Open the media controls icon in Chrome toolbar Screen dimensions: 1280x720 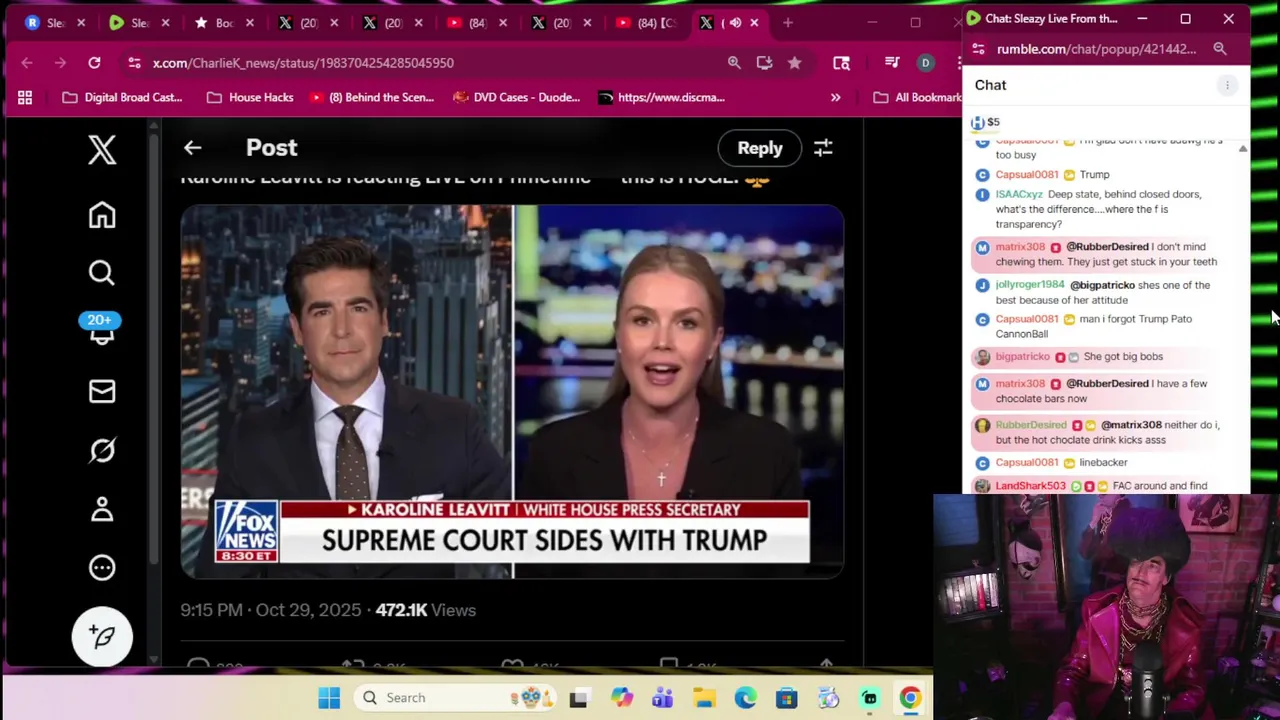coord(892,63)
